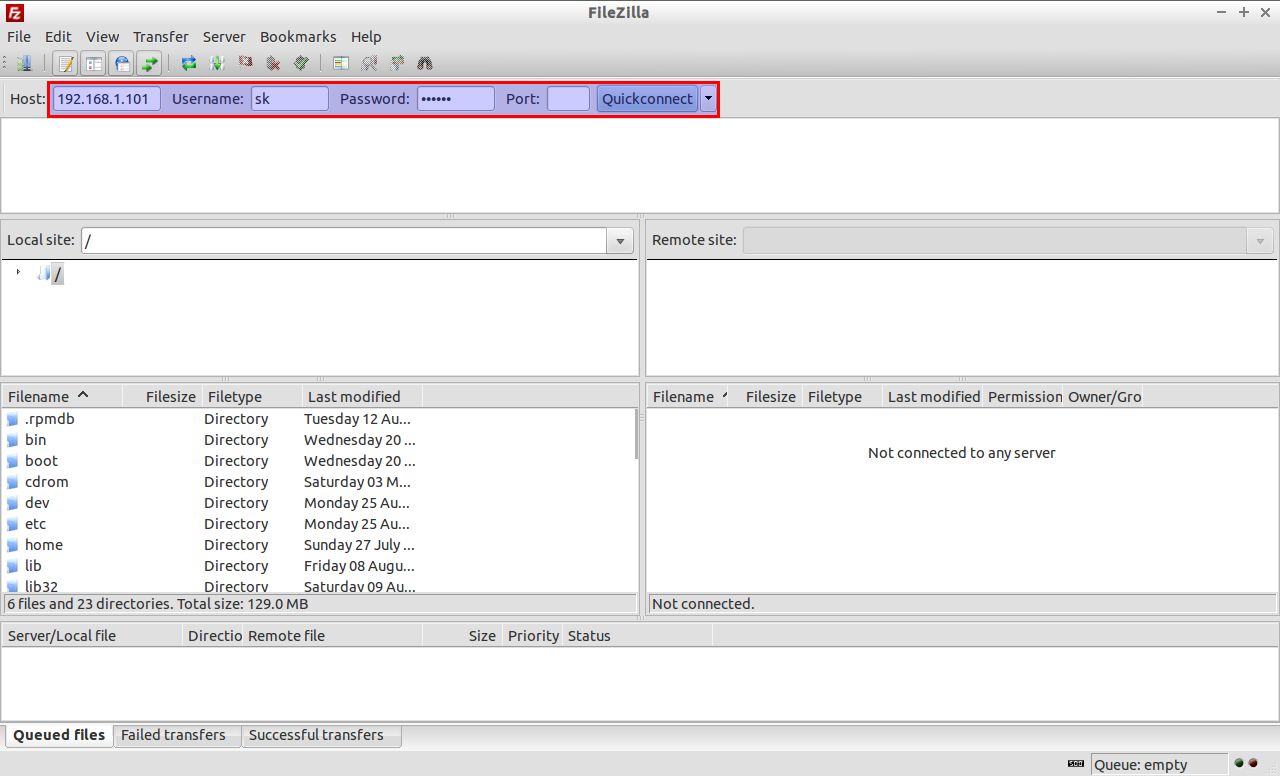Click the Port input field
Viewport: 1280px width, 776px height.
tap(568, 99)
